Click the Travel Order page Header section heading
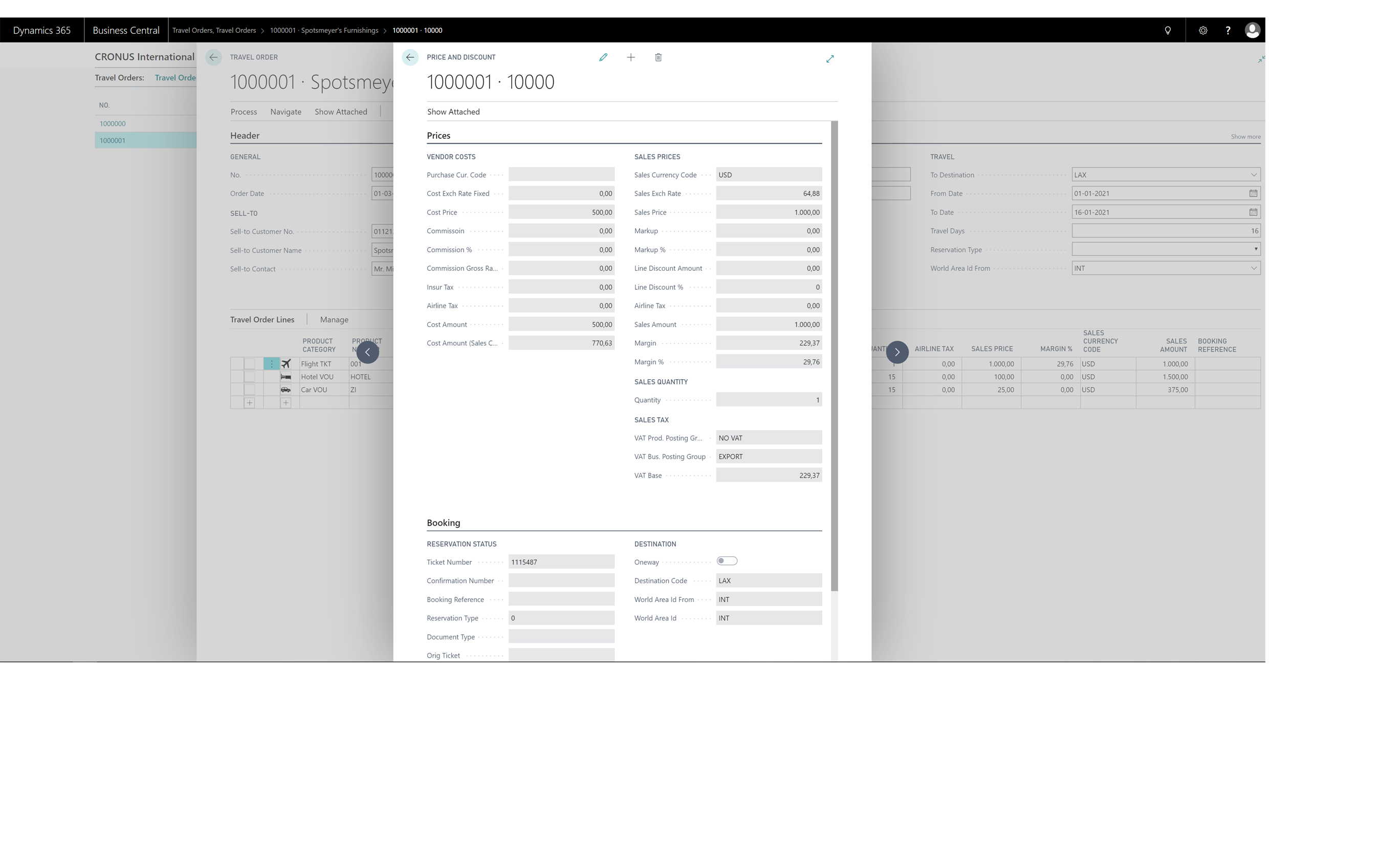 (x=245, y=136)
